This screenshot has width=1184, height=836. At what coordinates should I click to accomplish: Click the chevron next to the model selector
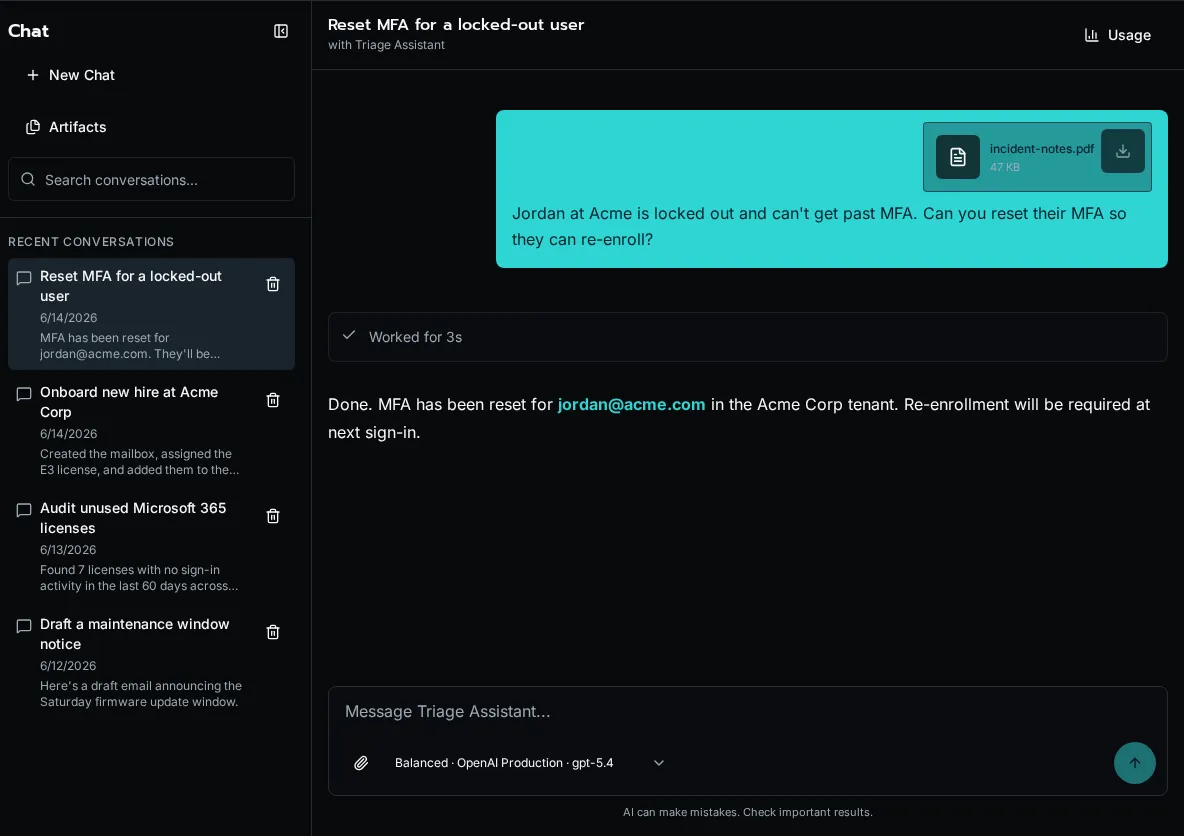coord(658,763)
